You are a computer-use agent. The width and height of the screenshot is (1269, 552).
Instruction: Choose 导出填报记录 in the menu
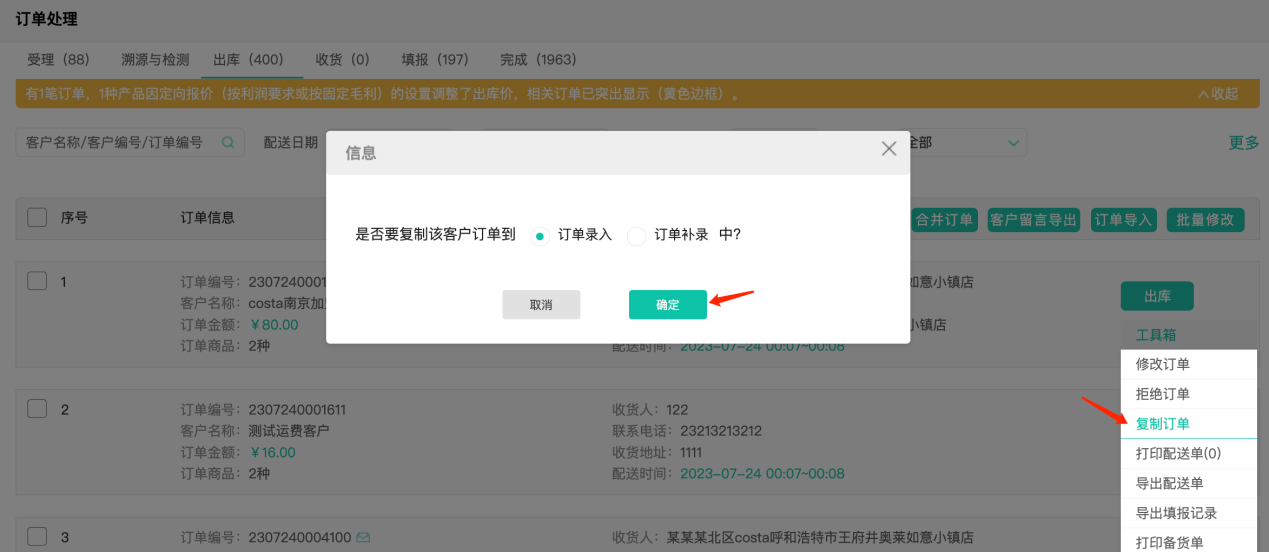click(1188, 513)
